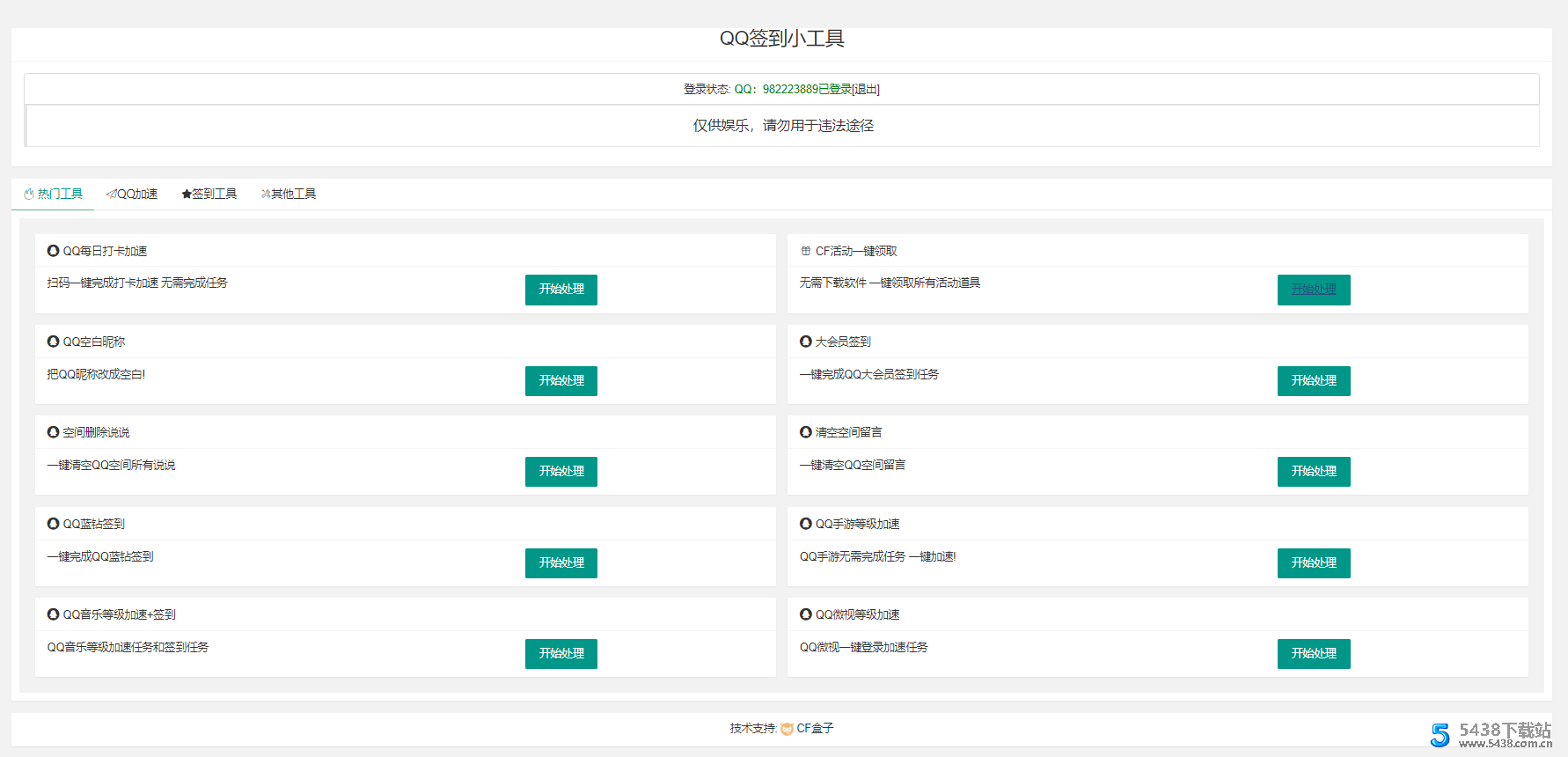This screenshot has width=1568, height=757.
Task: Click 开始处理 for QQ空白昵称
Action: coord(561,381)
